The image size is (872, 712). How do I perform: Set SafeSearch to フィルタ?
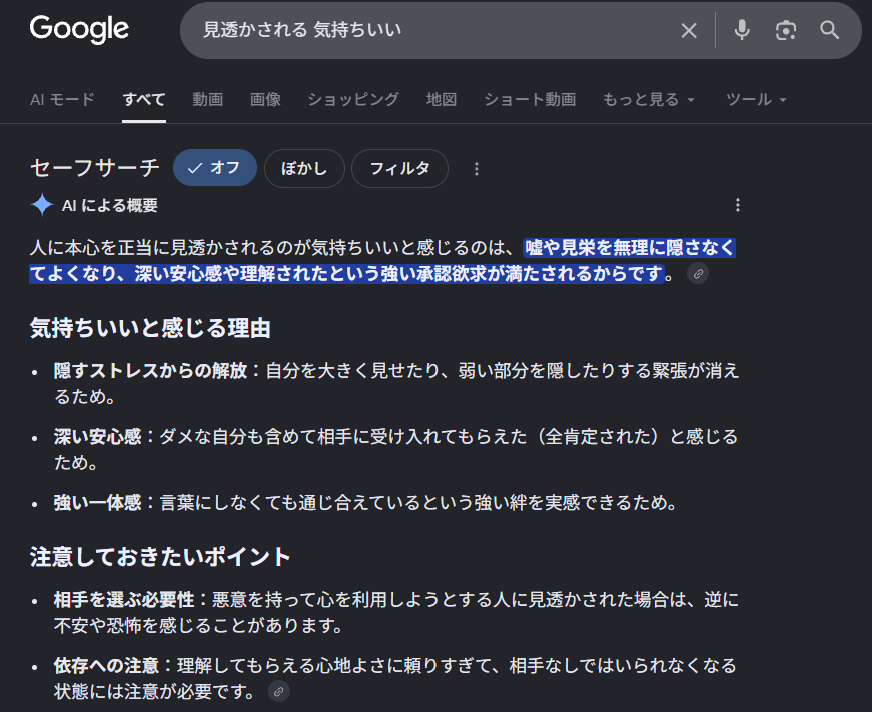click(x=400, y=168)
